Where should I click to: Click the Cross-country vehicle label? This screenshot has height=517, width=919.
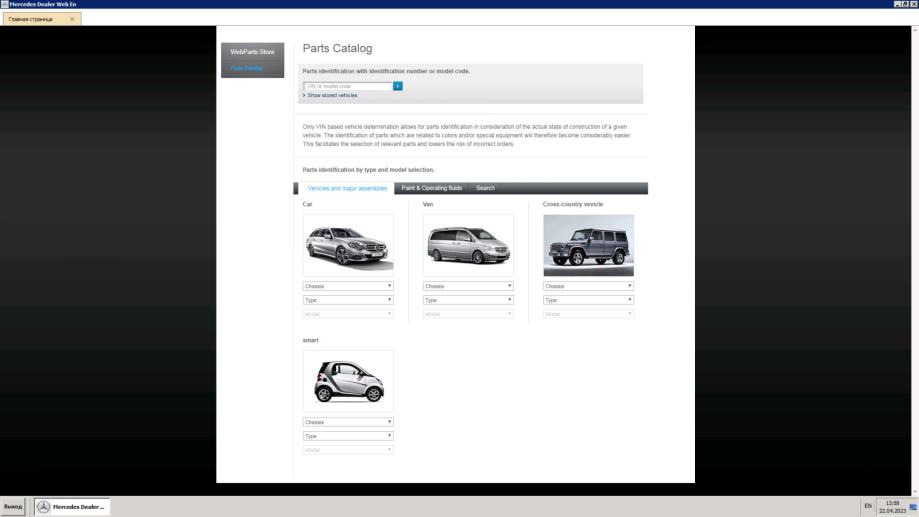pyautogui.click(x=573, y=205)
